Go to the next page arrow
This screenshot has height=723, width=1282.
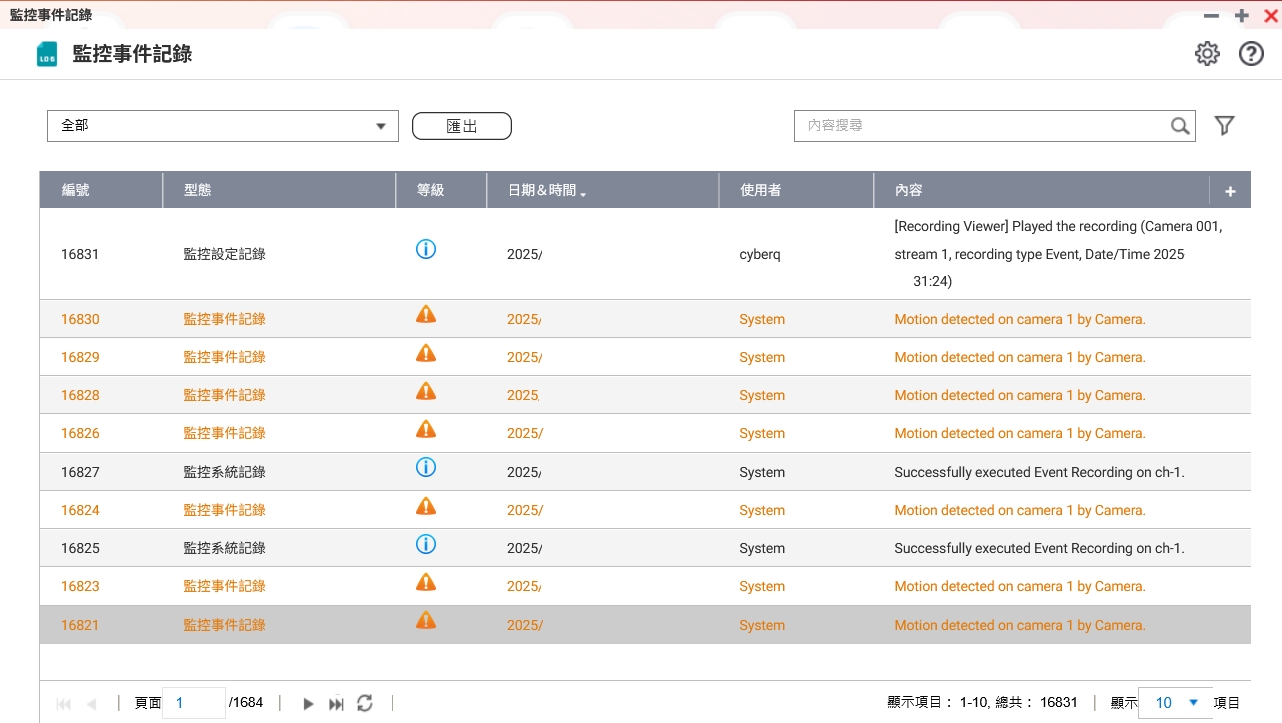tap(308, 703)
